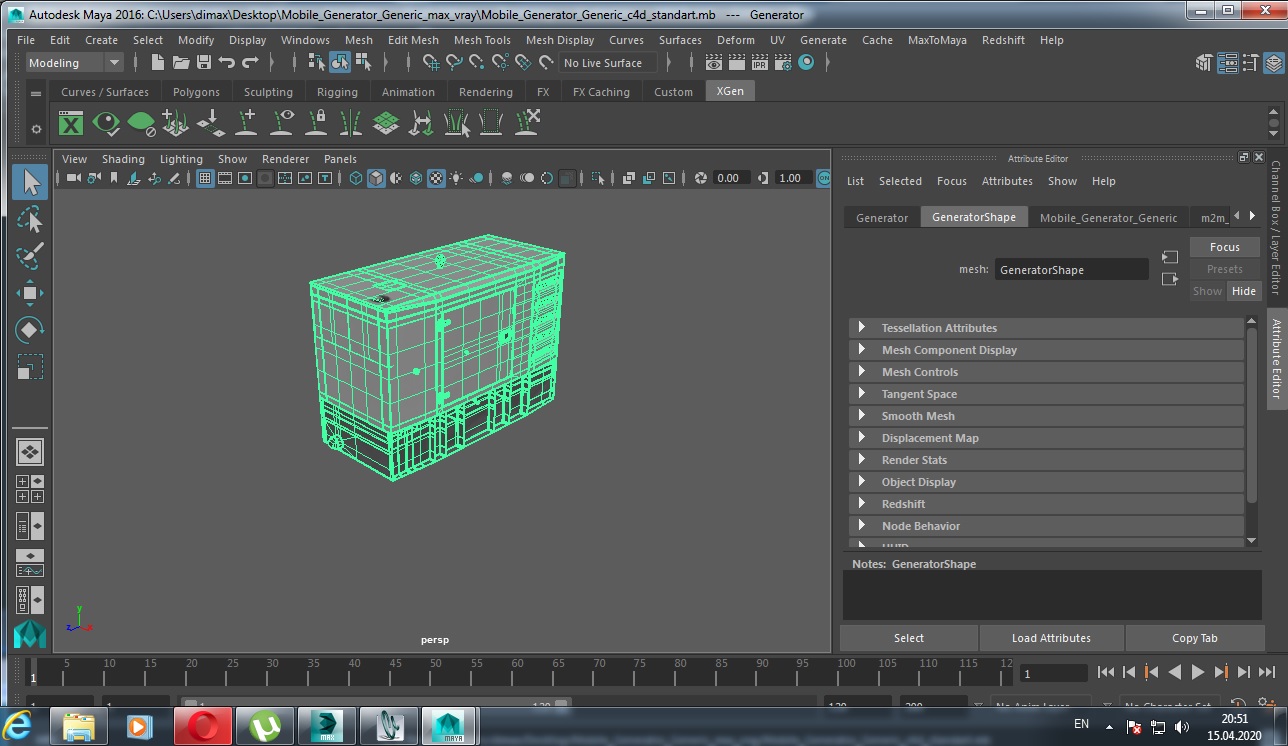The image size is (1288, 746).
Task: Click the Copy Tab button
Action: (1194, 638)
